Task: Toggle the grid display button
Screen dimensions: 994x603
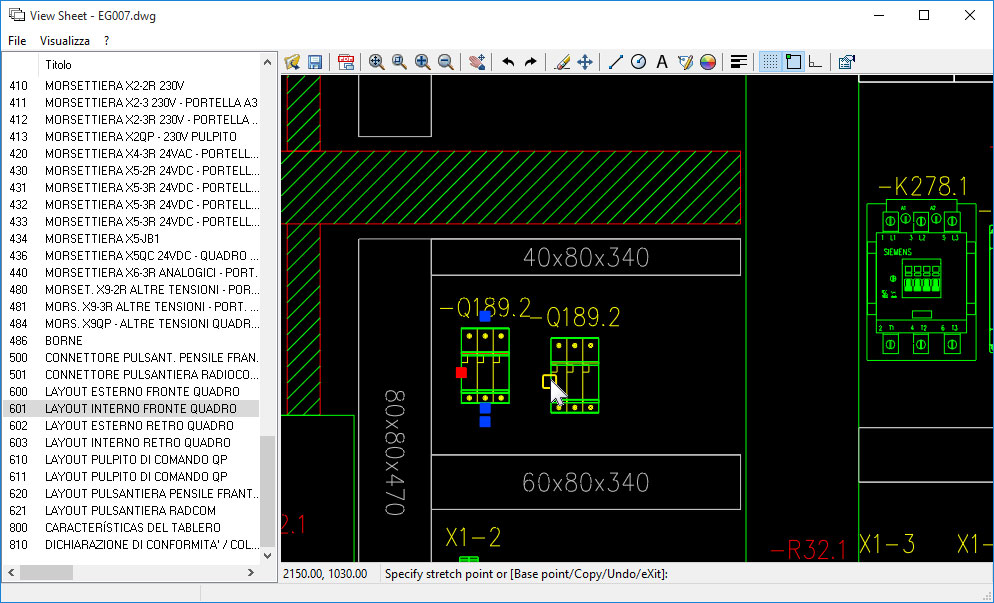Action: point(770,62)
